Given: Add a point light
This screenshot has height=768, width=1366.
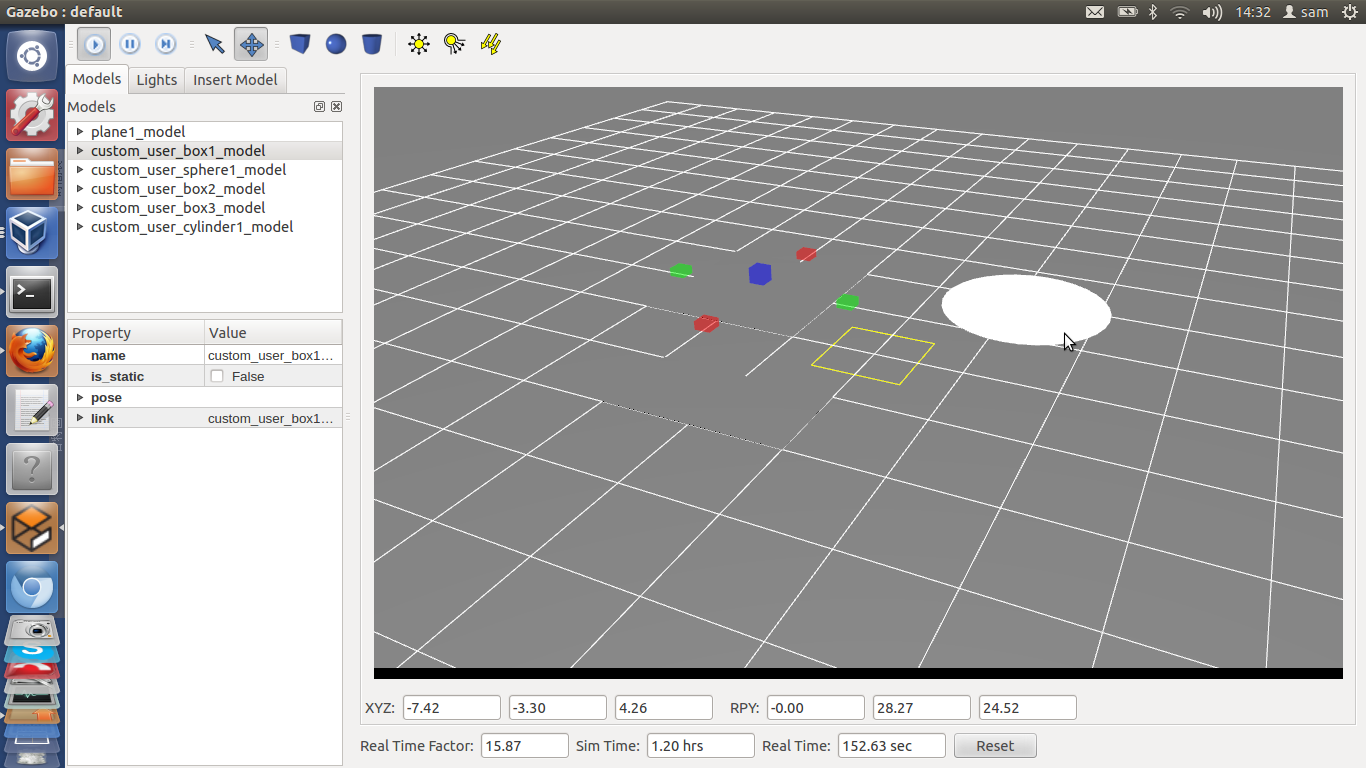Looking at the screenshot, I should point(419,44).
